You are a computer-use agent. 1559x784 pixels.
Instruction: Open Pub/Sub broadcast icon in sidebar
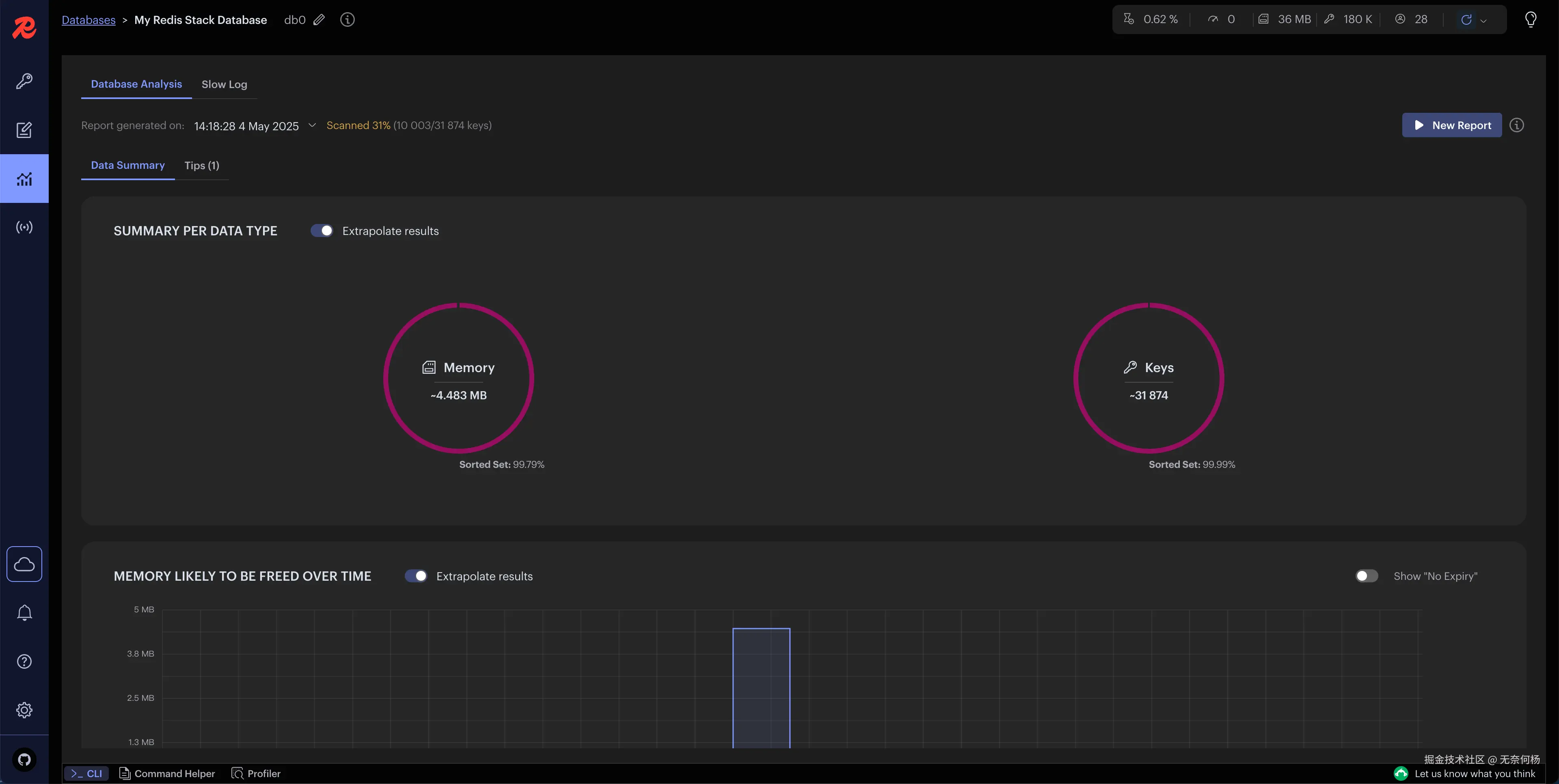[x=24, y=228]
